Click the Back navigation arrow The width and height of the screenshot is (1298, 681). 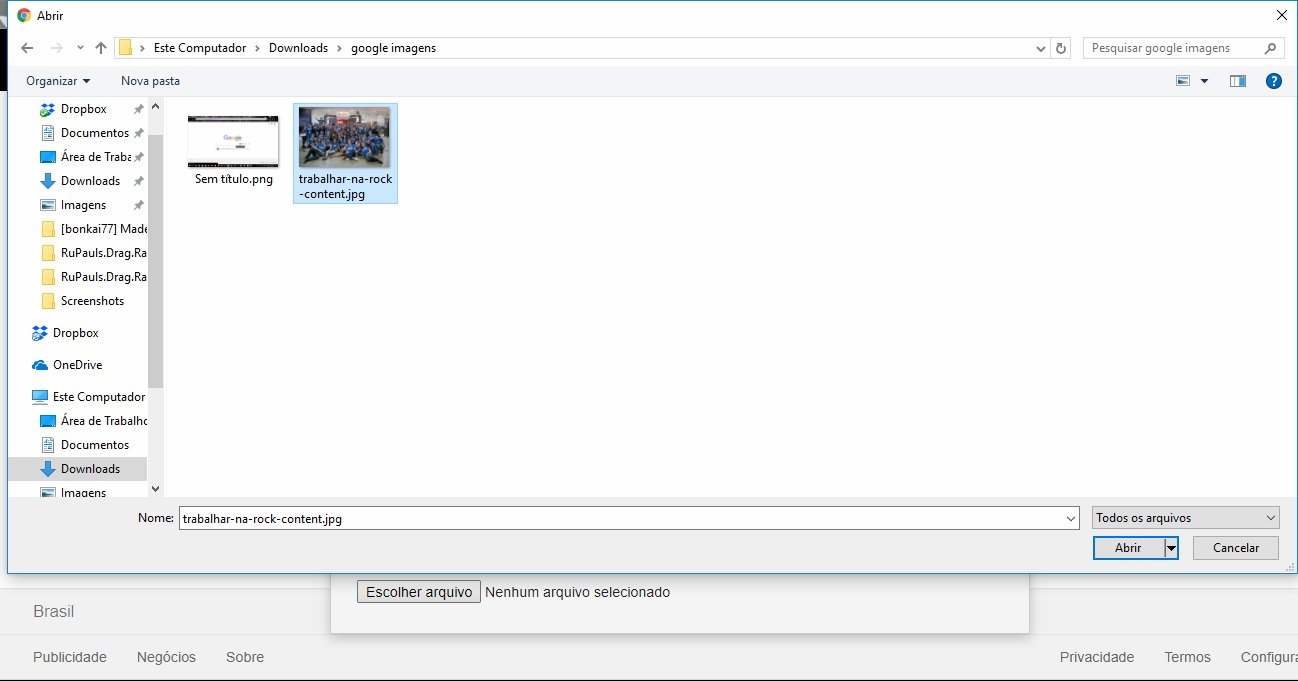(x=27, y=48)
